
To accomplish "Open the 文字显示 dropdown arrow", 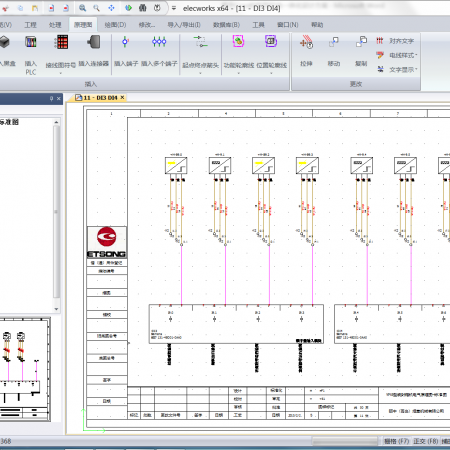I will tap(416, 69).
